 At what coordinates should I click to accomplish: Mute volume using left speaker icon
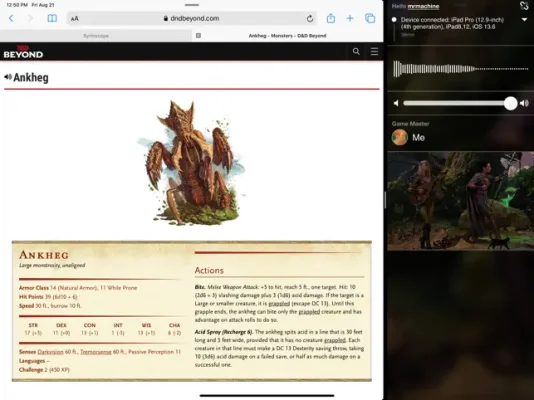pyautogui.click(x=396, y=103)
